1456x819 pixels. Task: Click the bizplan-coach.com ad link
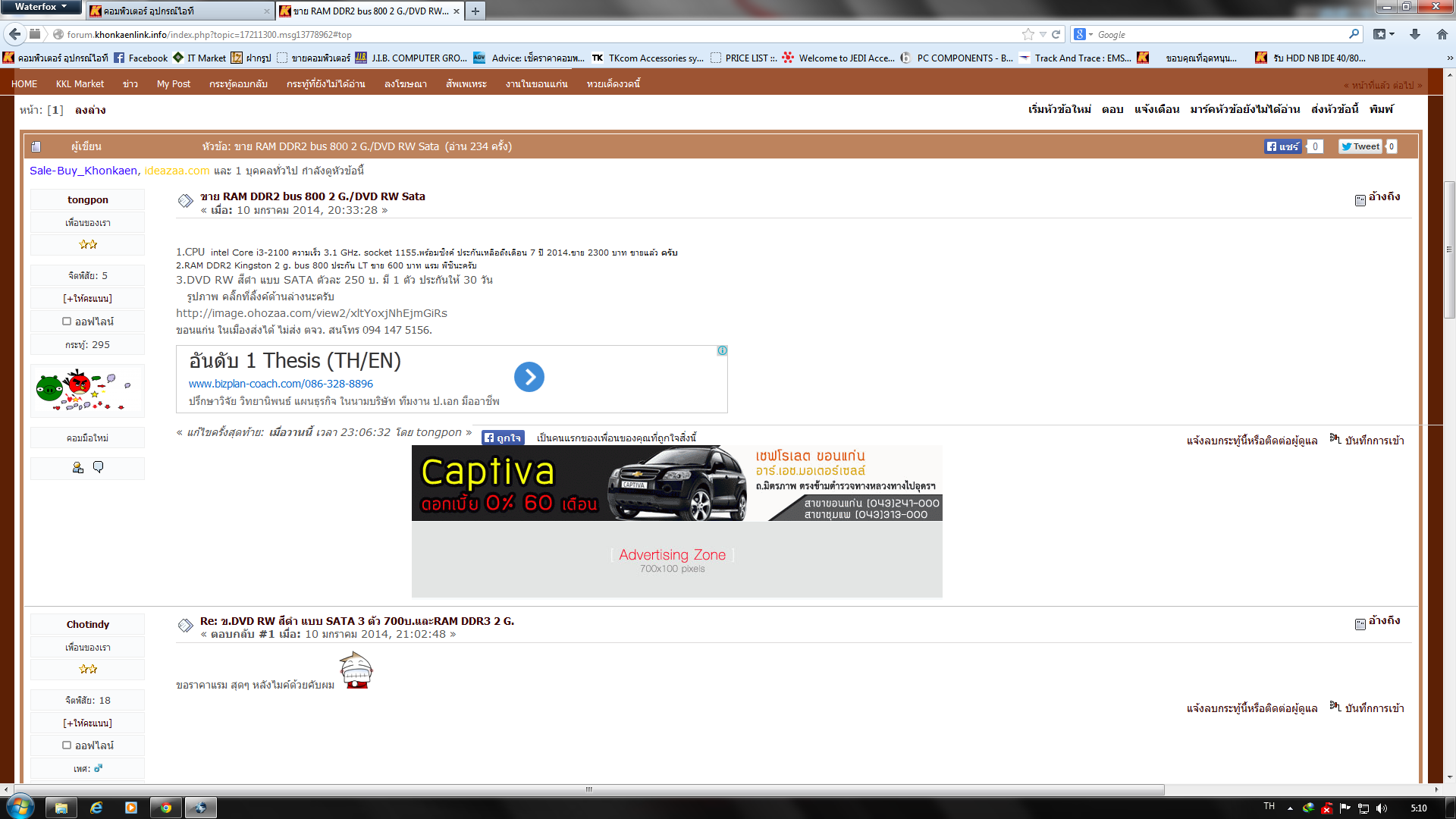[281, 384]
